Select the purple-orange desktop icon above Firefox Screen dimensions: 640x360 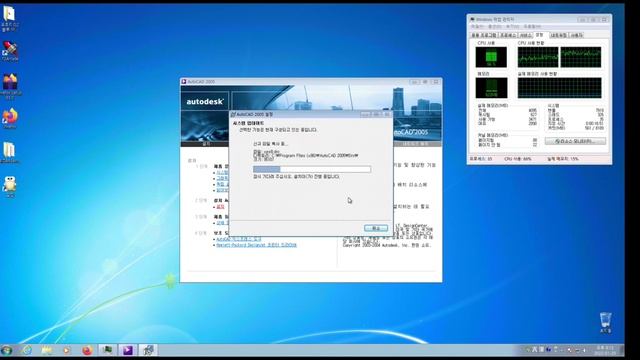(10, 87)
